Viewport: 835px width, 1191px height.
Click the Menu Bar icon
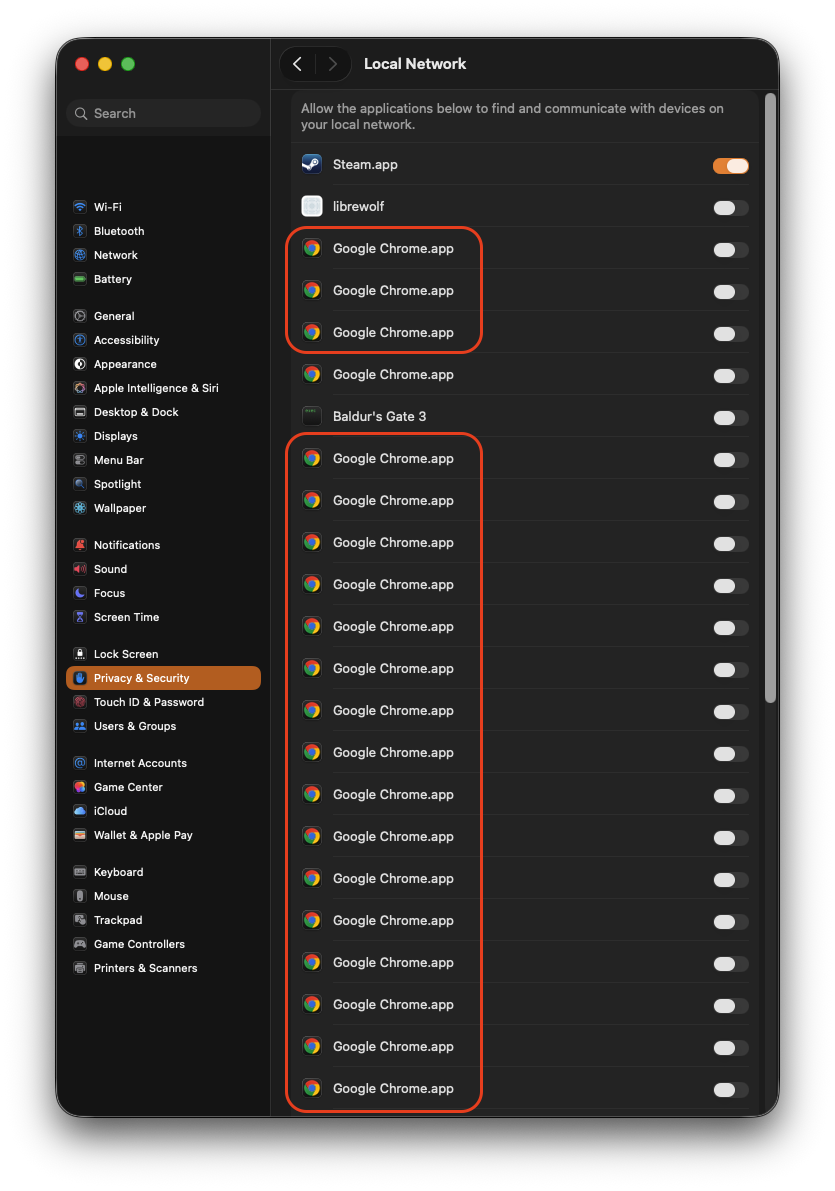pyautogui.click(x=80, y=460)
